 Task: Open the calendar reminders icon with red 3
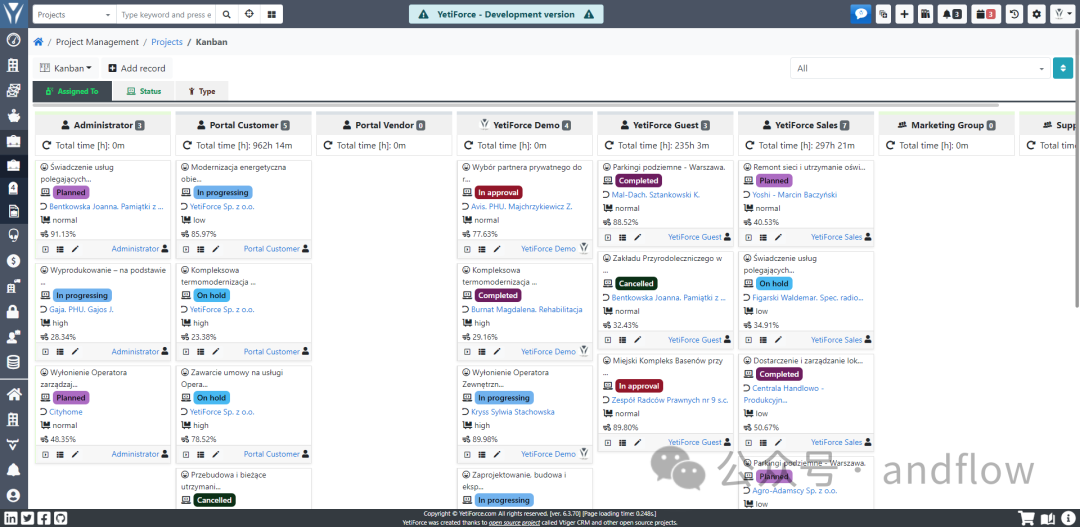(x=986, y=14)
